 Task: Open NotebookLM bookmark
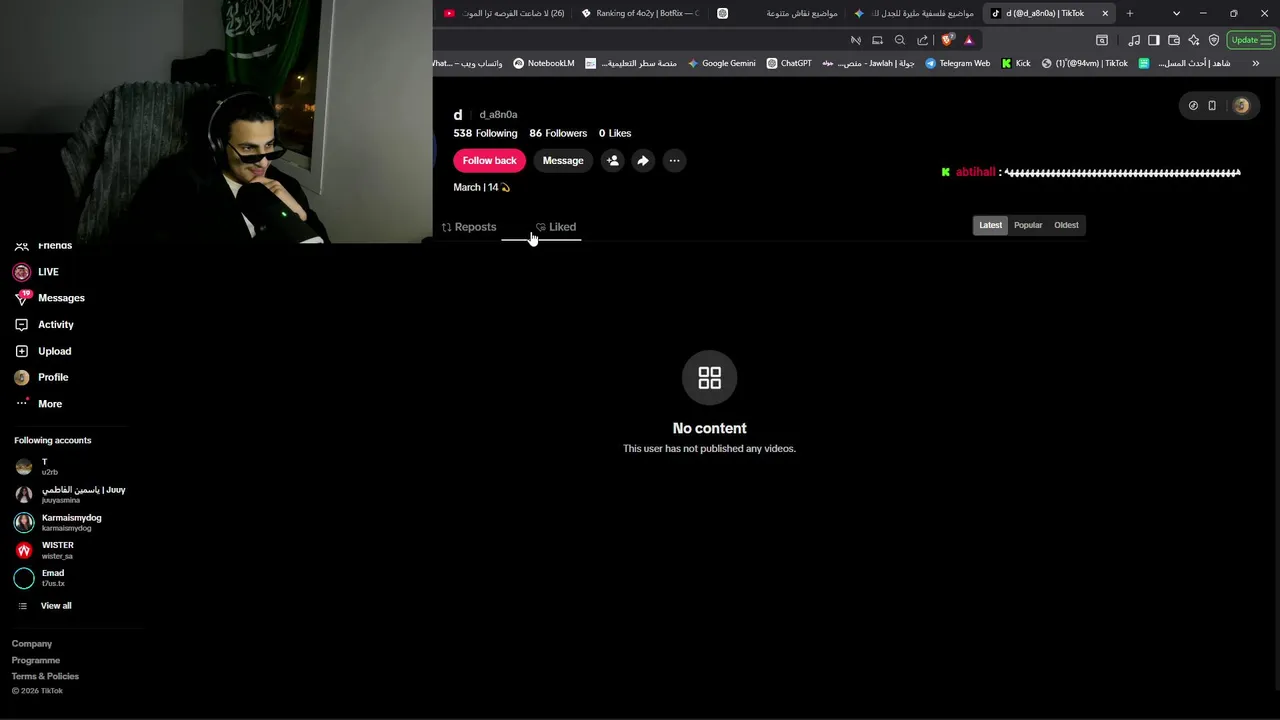coord(544,63)
